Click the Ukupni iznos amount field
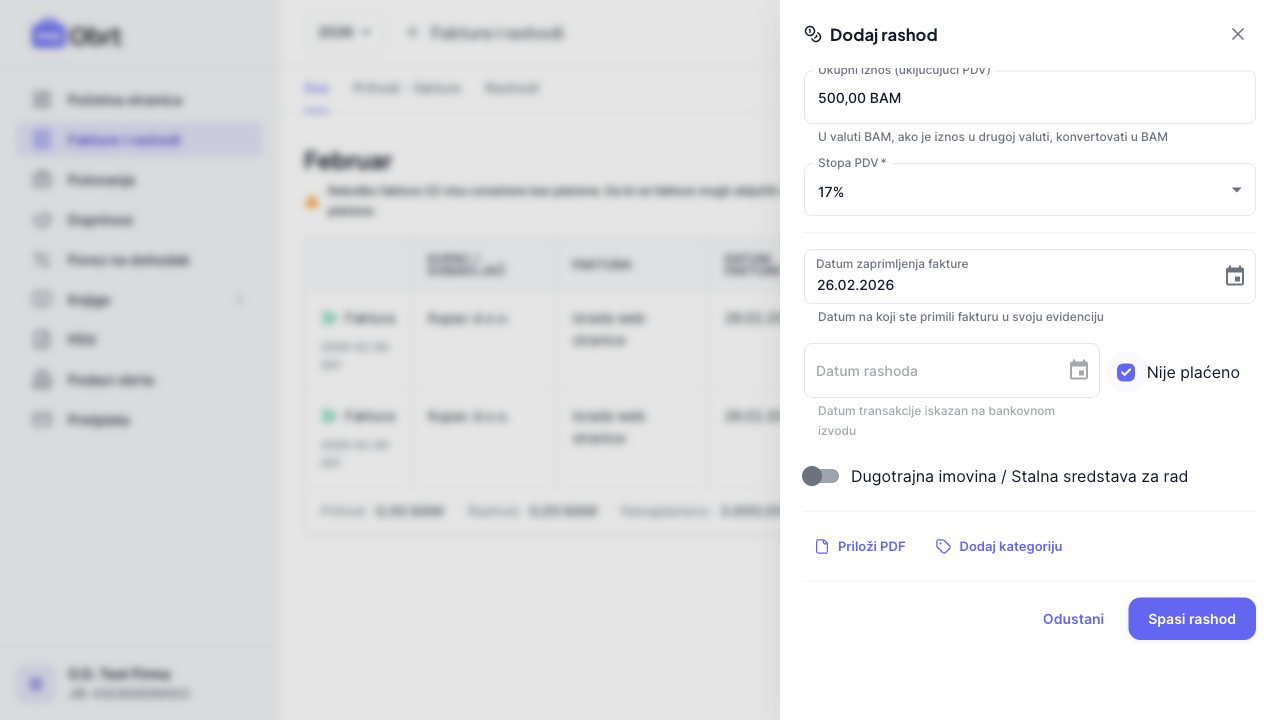 [x=1030, y=98]
